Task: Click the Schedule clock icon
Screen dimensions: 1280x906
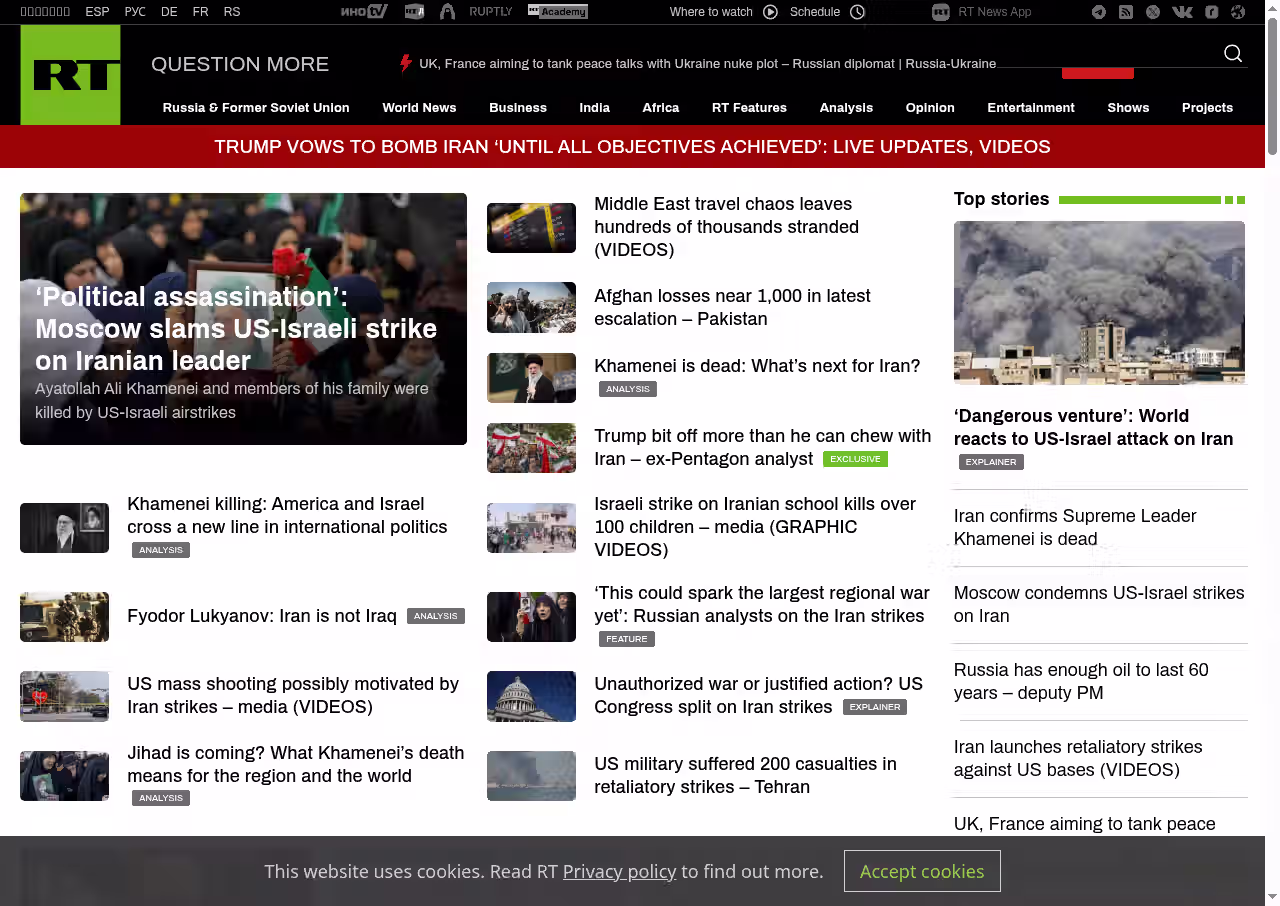Action: (x=857, y=12)
